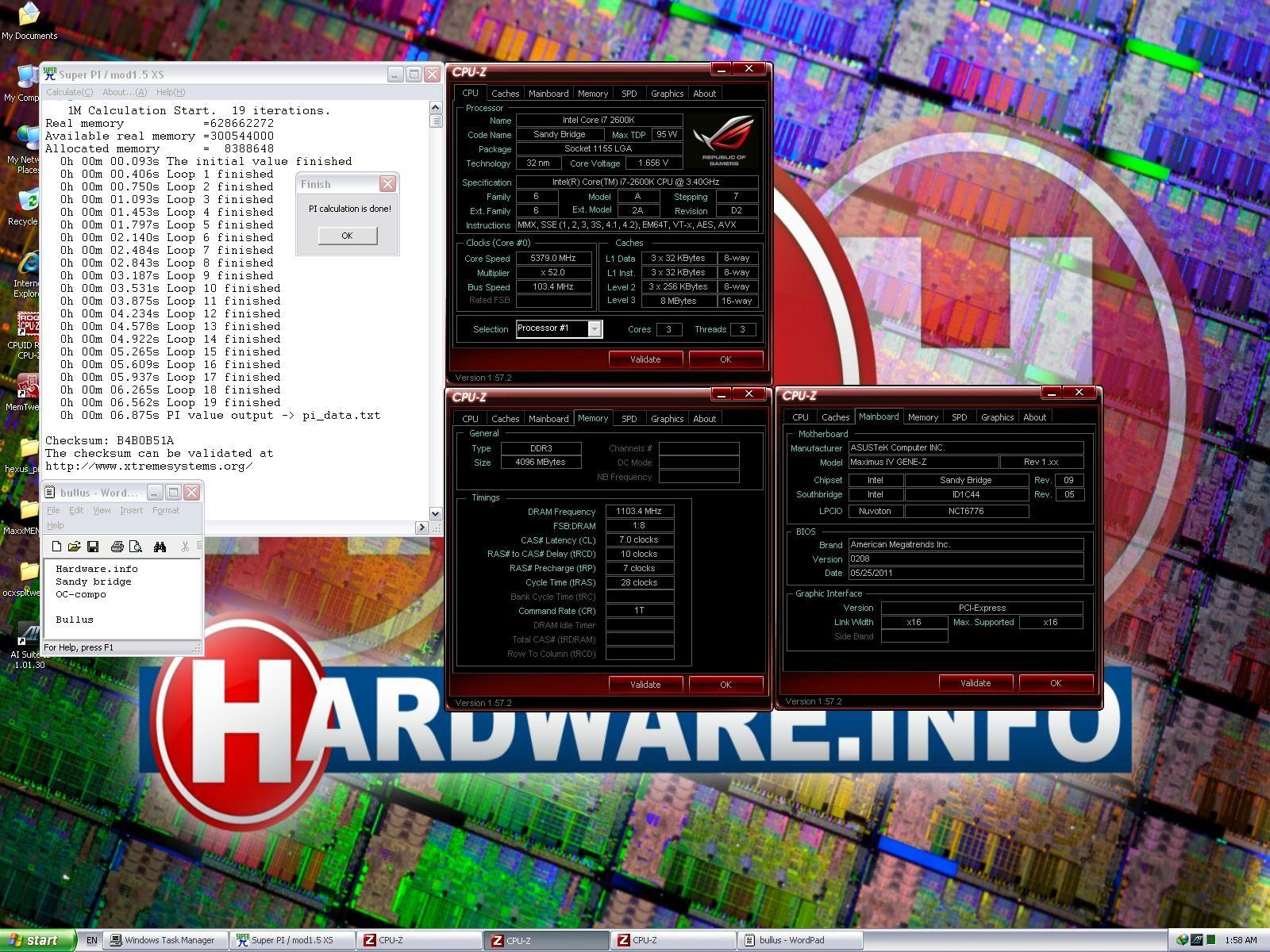Click the Super PI title bar icon
This screenshot has width=1270, height=952.
click(x=50, y=74)
